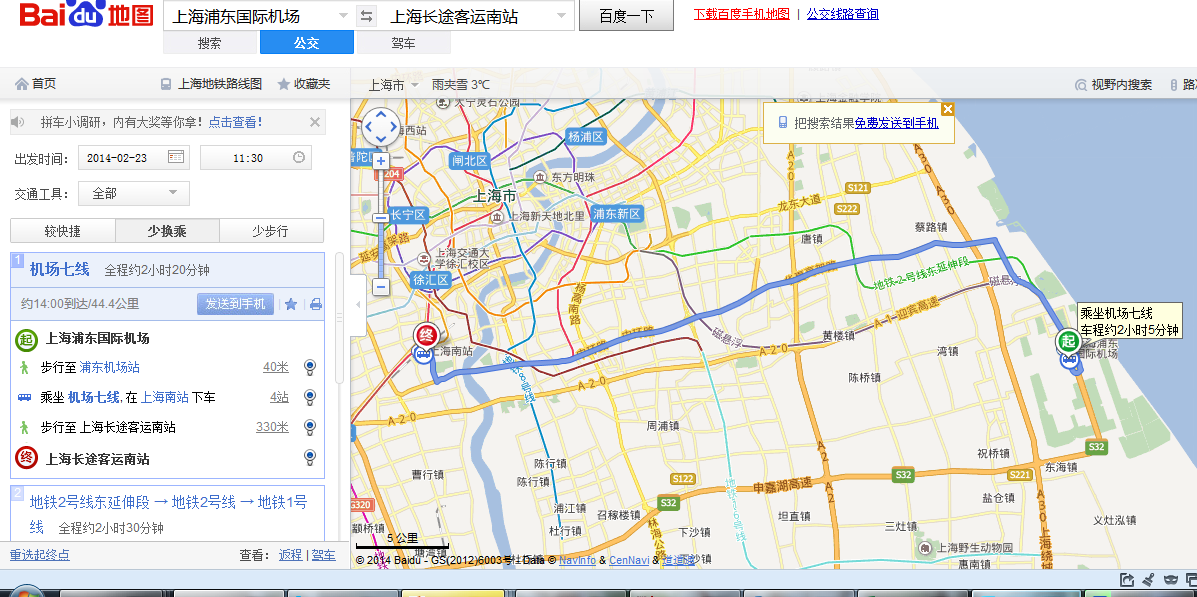
Task: Click the 上海野生动物园 landmark icon
Action: pyautogui.click(x=925, y=548)
